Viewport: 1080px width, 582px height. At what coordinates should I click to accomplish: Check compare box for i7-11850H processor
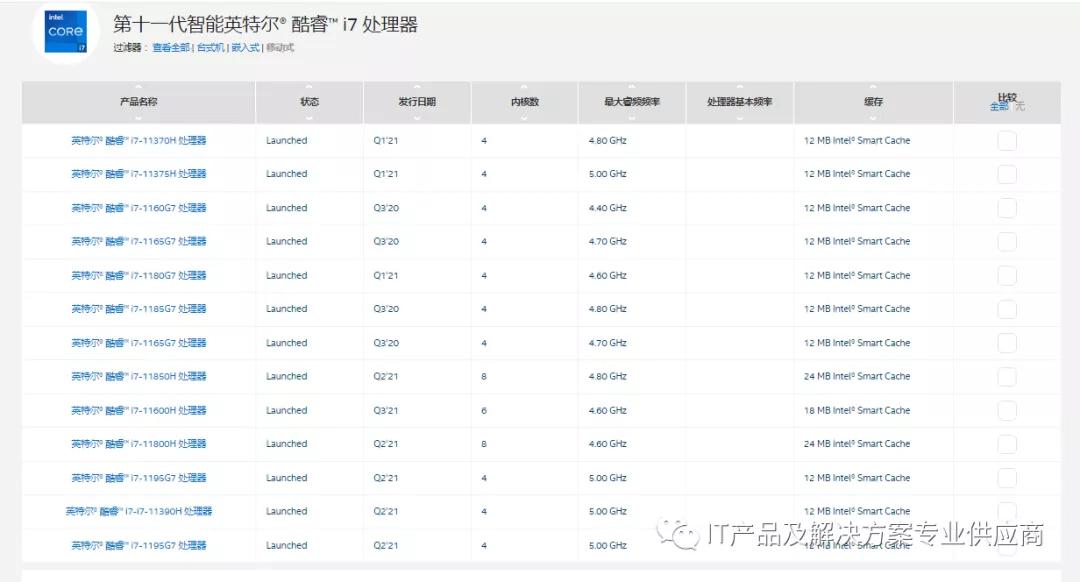(x=1005, y=376)
